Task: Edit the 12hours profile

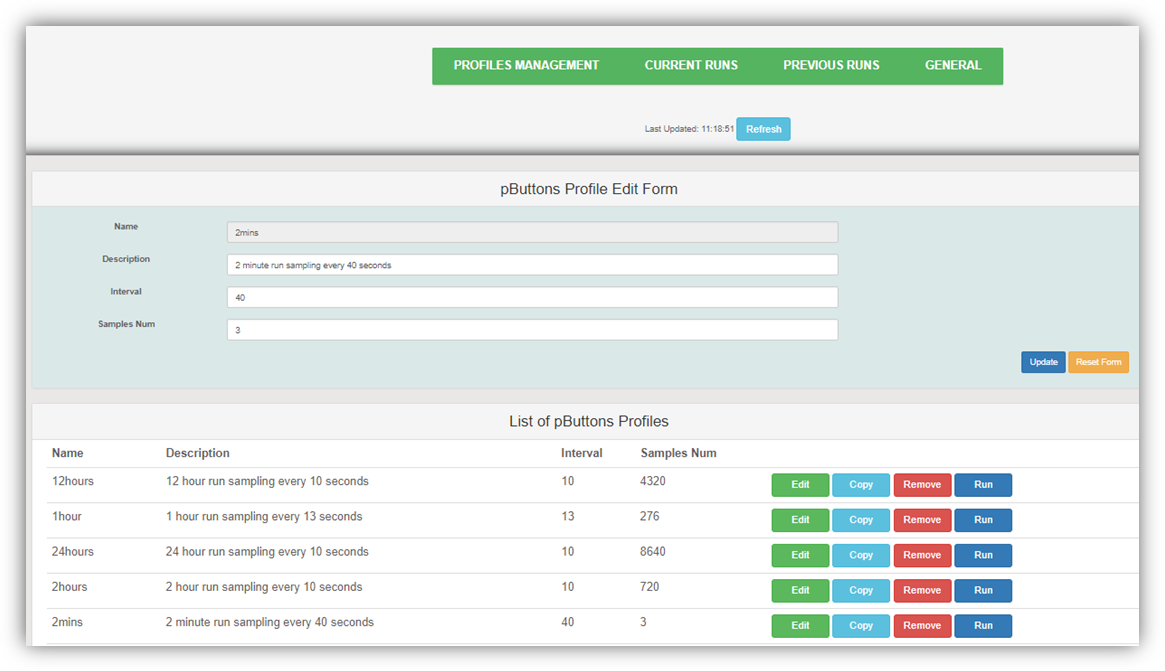Action: [800, 485]
